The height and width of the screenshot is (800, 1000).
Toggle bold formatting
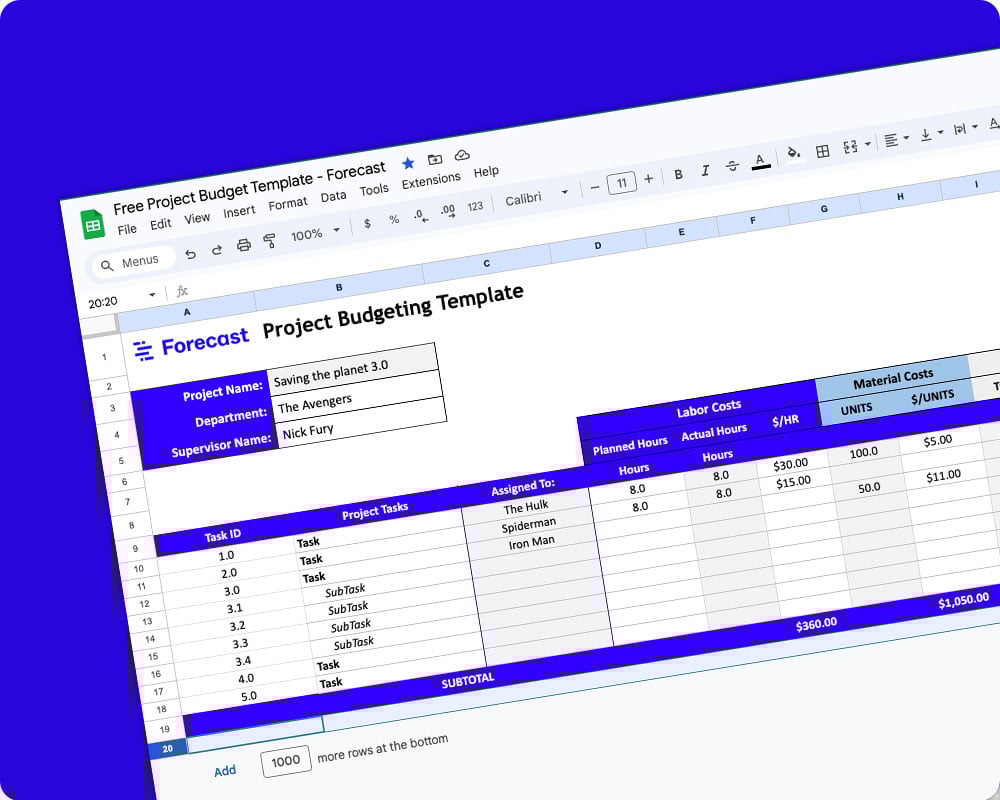point(679,174)
